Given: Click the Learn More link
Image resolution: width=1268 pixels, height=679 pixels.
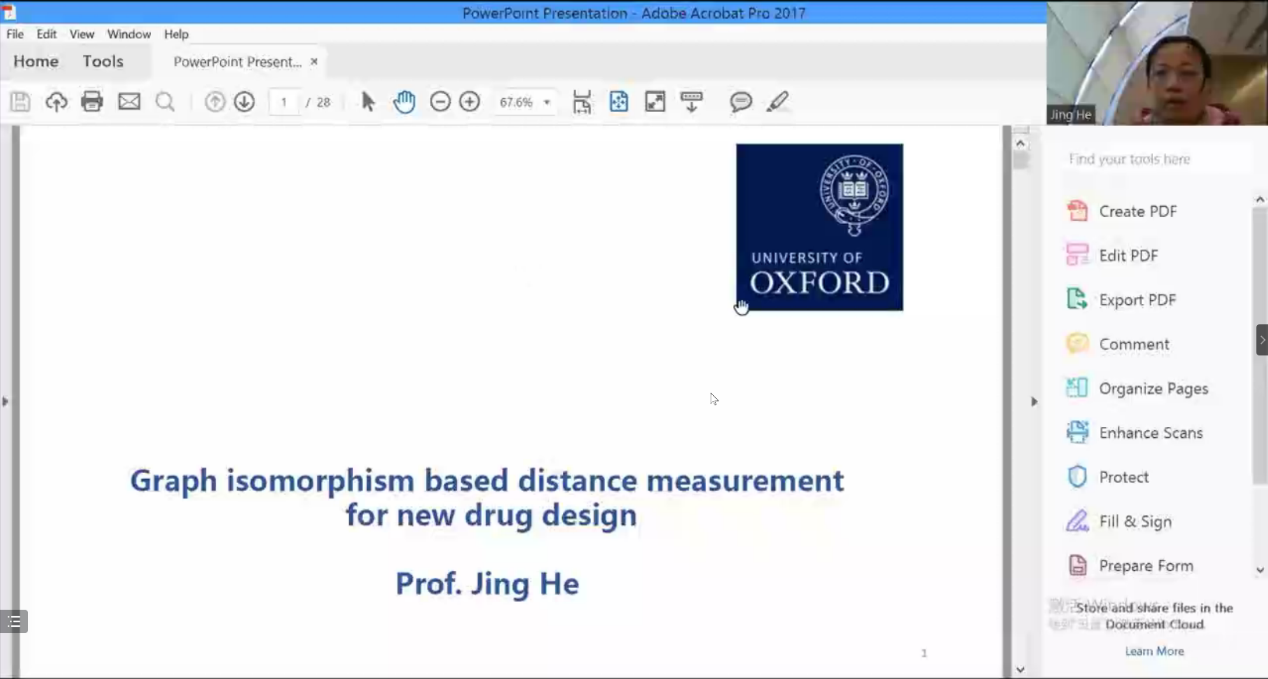Looking at the screenshot, I should point(1154,651).
